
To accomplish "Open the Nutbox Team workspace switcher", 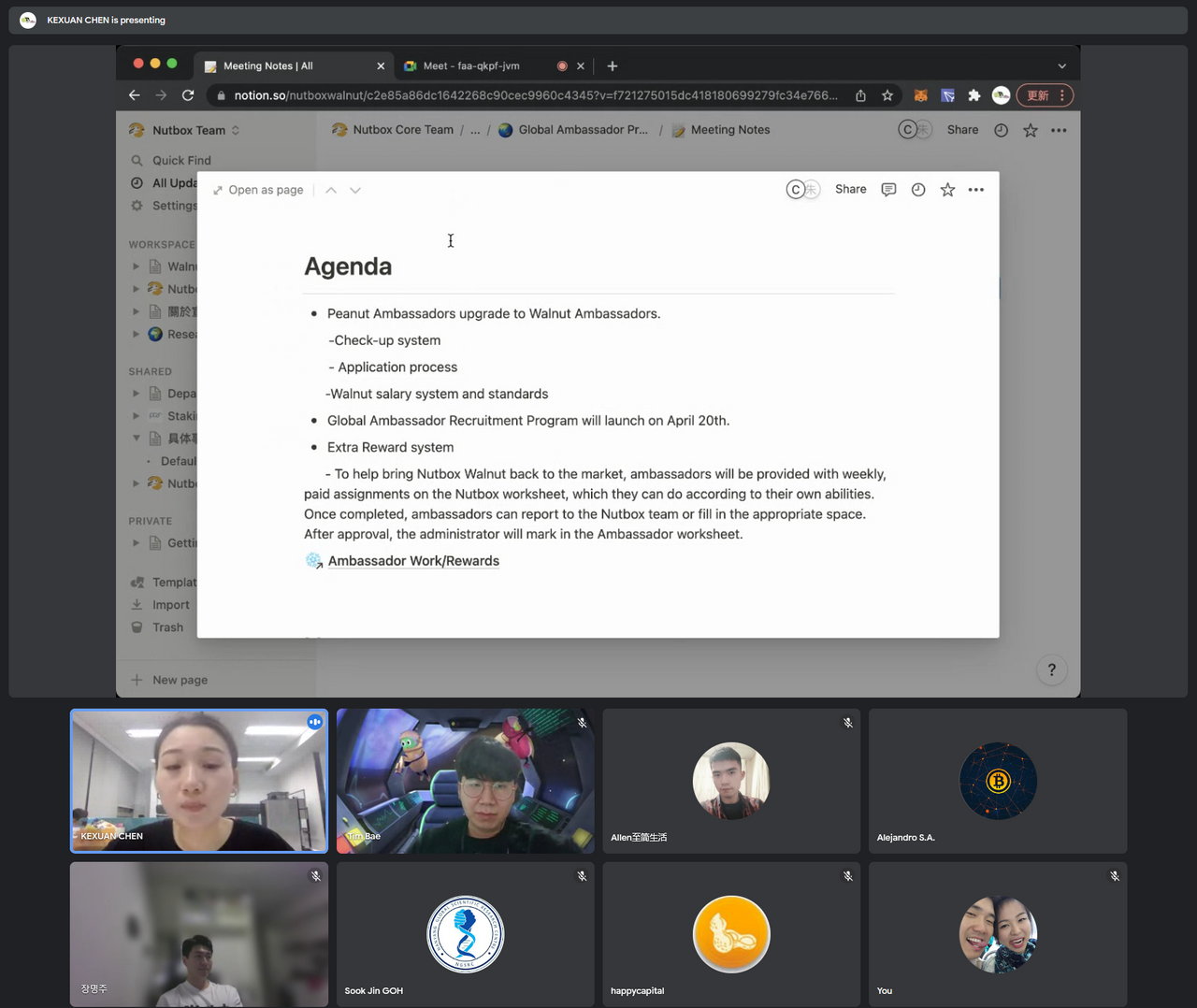I will [184, 130].
